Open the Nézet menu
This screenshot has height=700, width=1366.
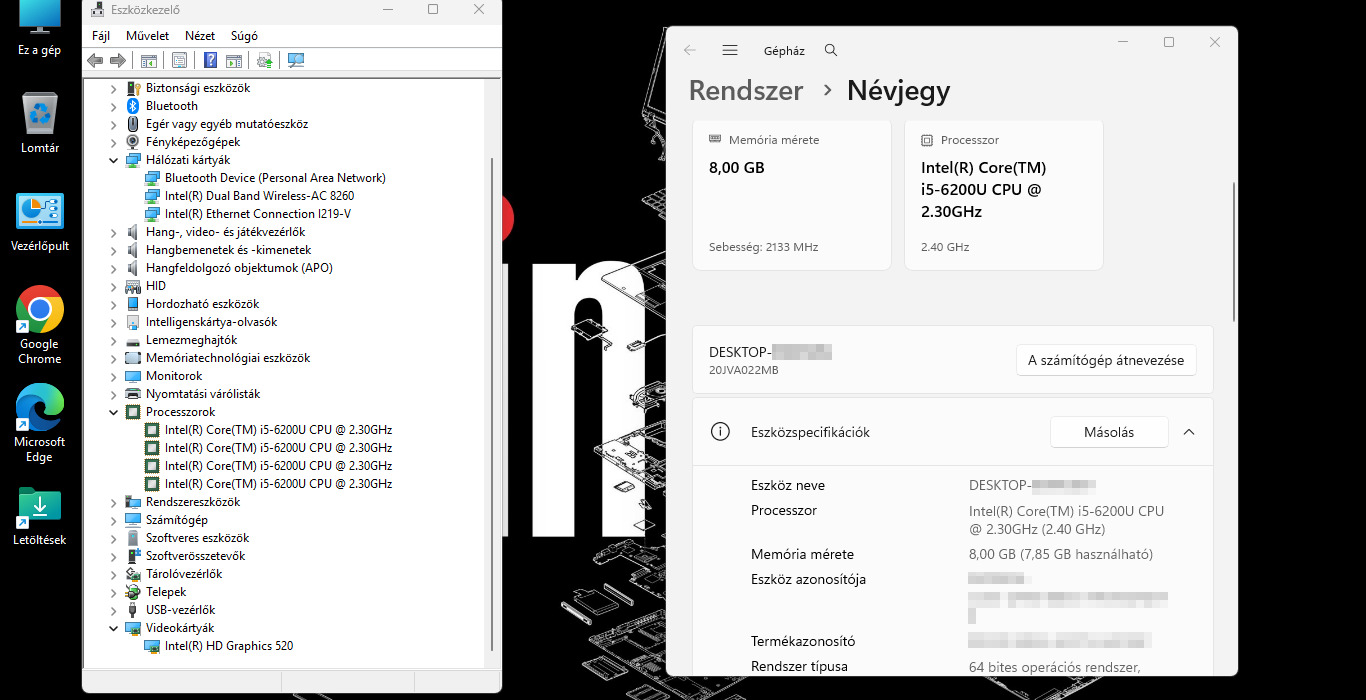(x=200, y=36)
